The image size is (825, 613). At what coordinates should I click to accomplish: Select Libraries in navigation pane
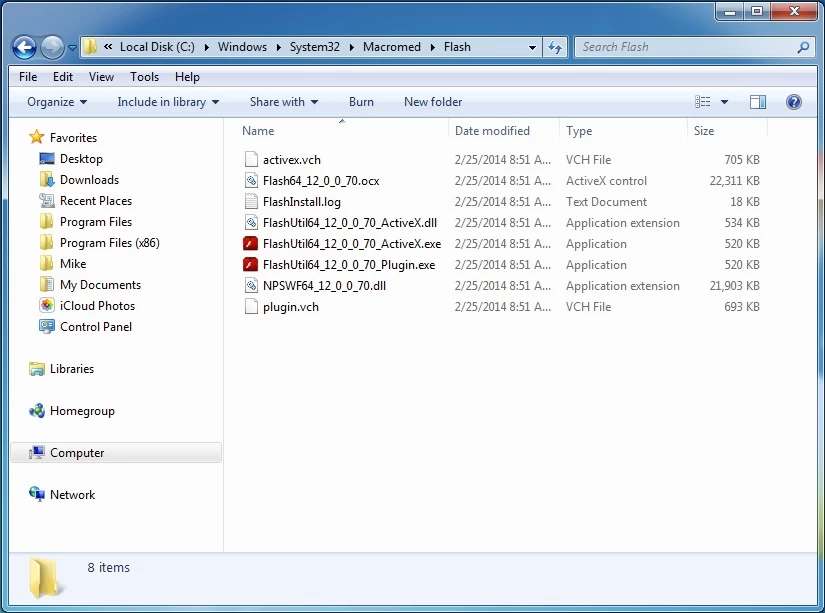[72, 369]
